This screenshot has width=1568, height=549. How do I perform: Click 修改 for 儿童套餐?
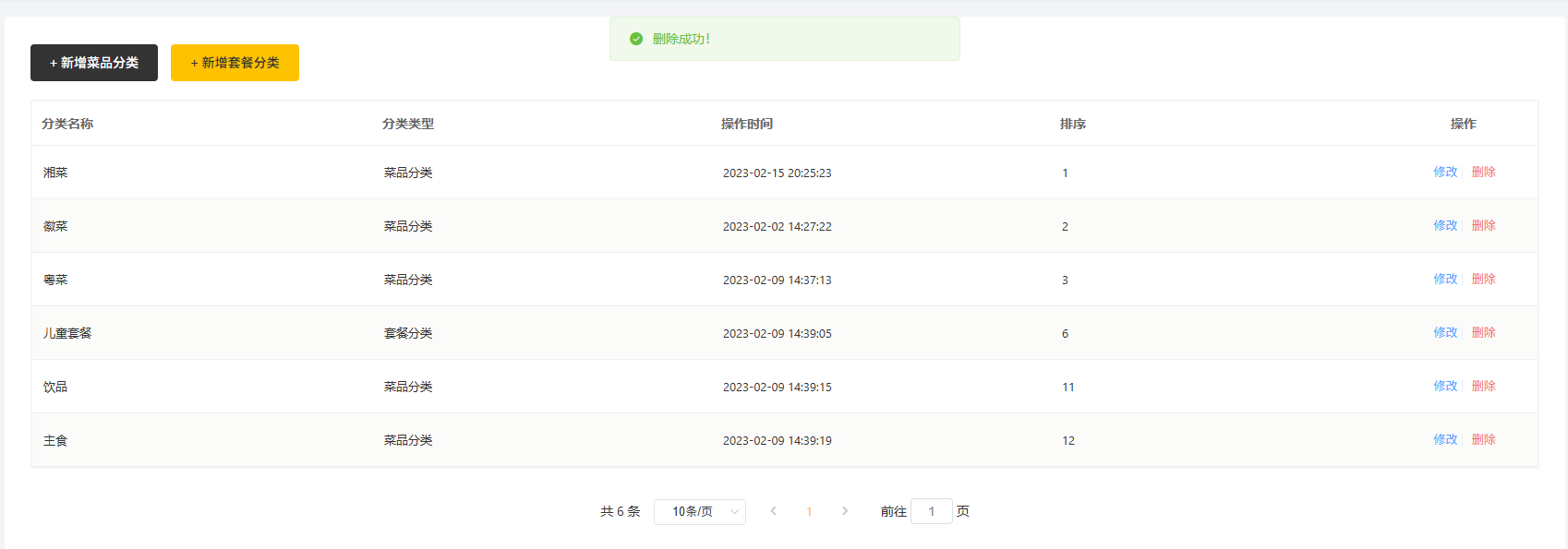(1445, 332)
